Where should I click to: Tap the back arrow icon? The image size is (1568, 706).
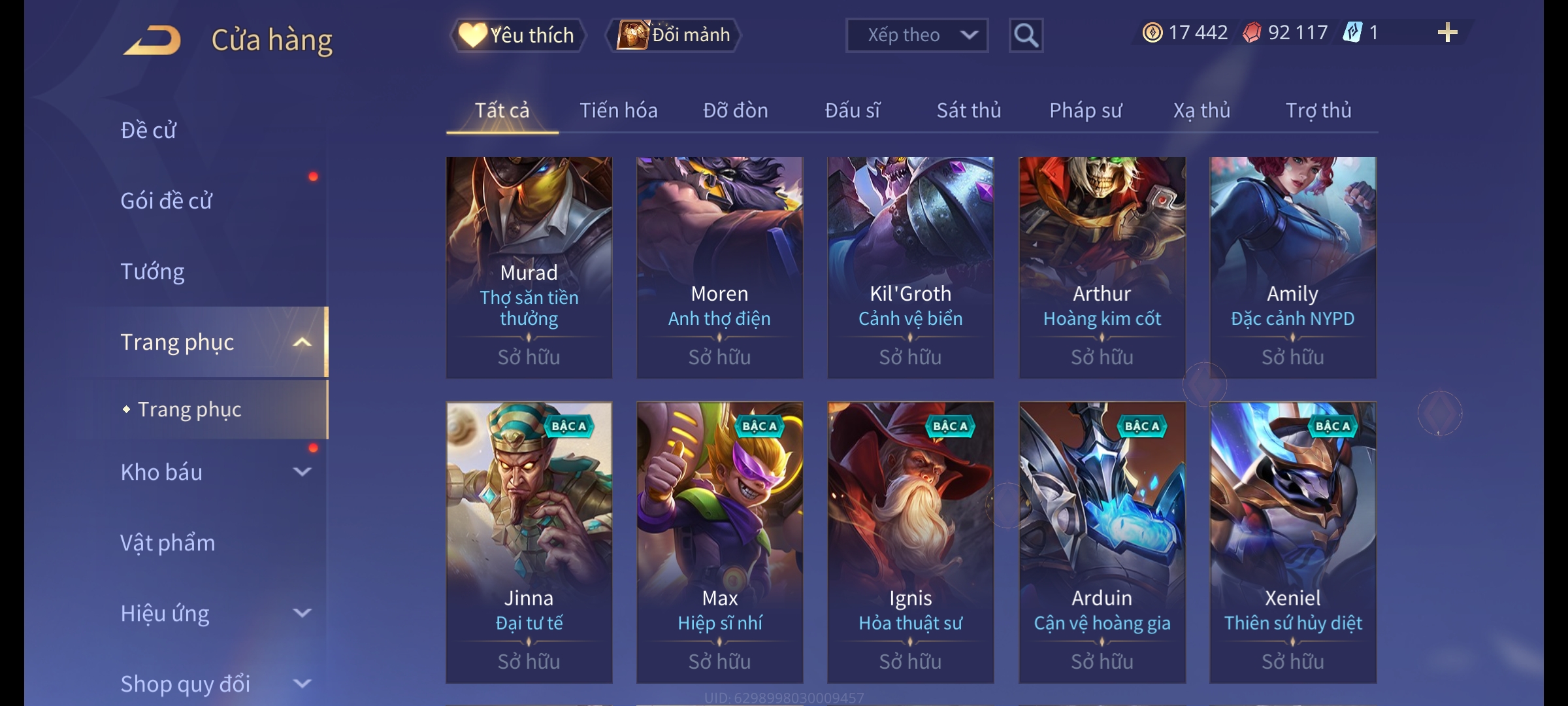(153, 40)
